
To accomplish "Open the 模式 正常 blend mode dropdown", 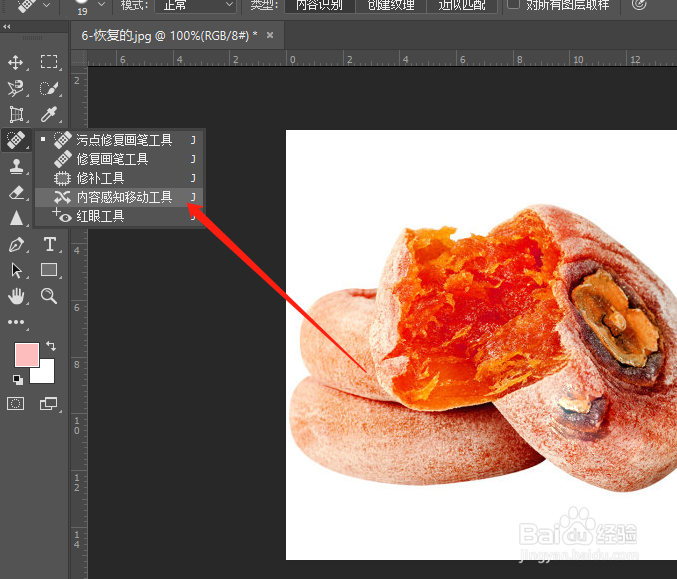I will [196, 6].
